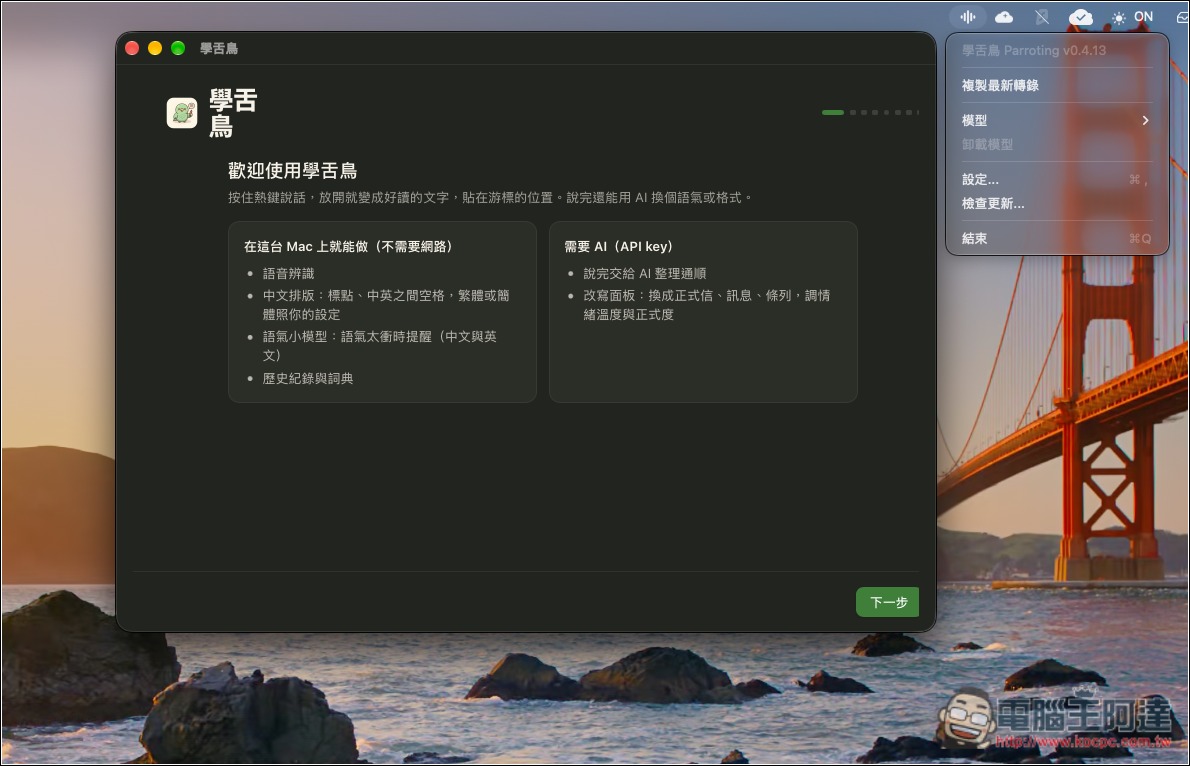Click the Parroting waveform menu bar icon
The image size is (1190, 766).
(968, 17)
